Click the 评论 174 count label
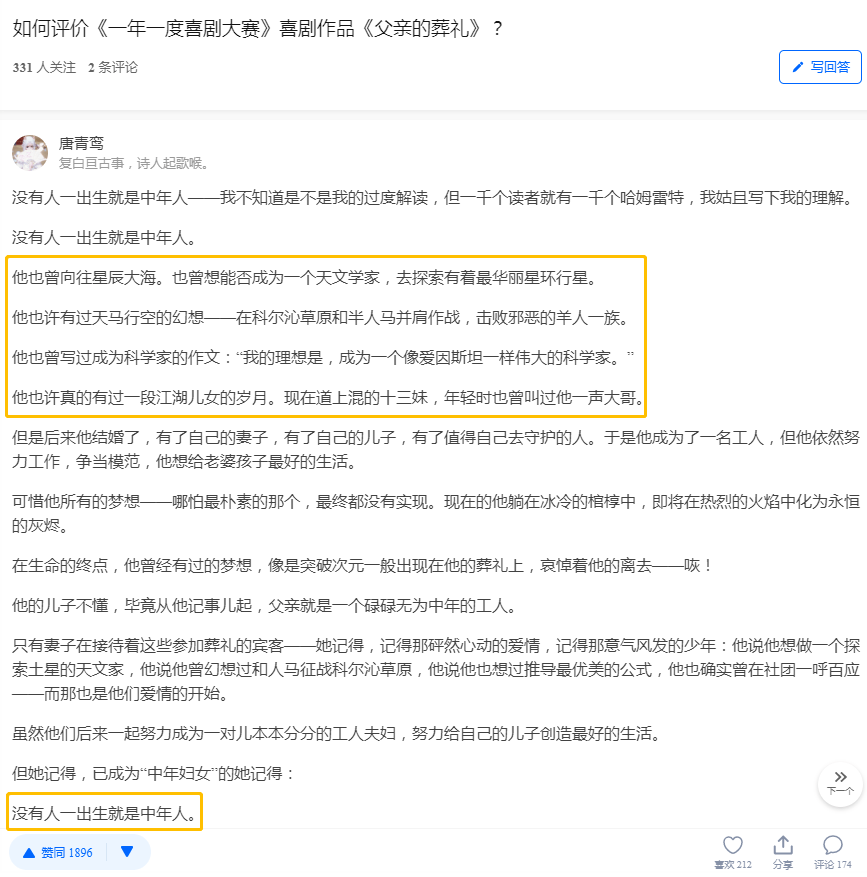The image size is (867, 877). pyautogui.click(x=832, y=865)
